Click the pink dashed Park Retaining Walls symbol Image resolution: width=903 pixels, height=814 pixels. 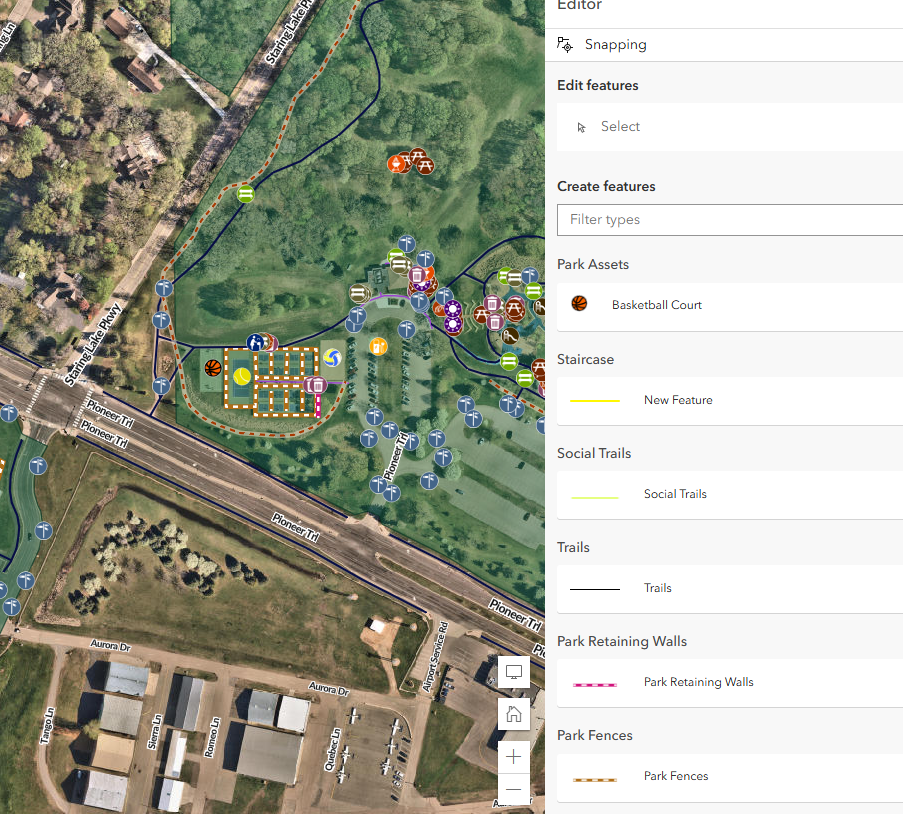(x=595, y=682)
